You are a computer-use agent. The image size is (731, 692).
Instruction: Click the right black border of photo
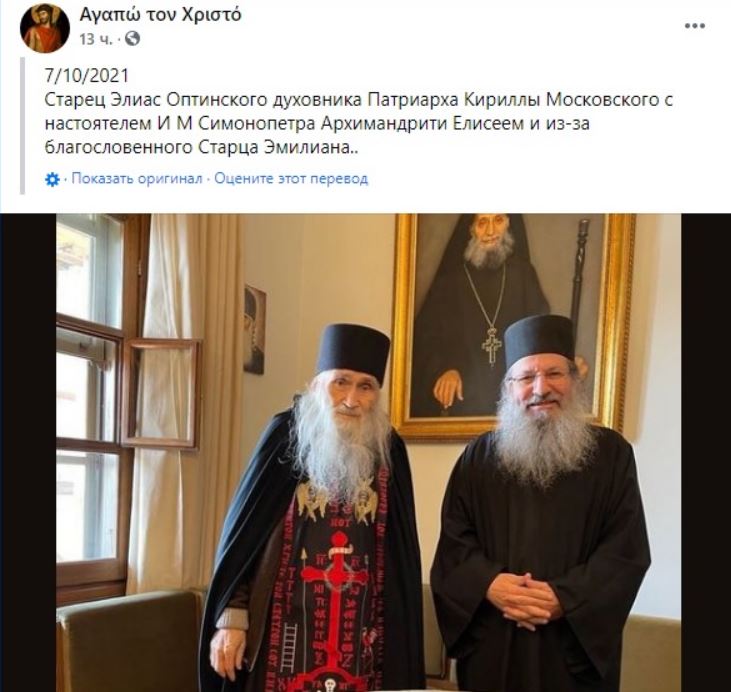pos(706,453)
